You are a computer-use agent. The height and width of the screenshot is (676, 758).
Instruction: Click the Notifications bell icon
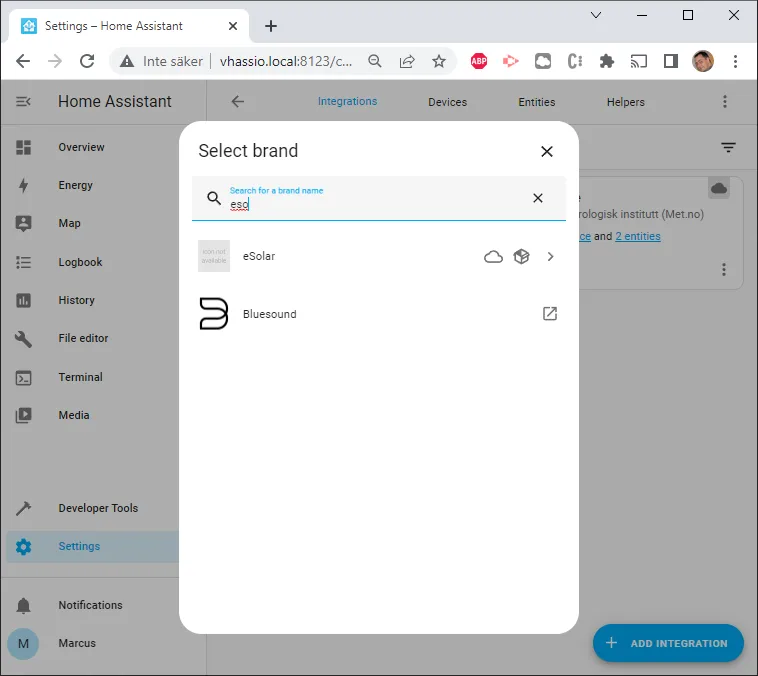23,605
